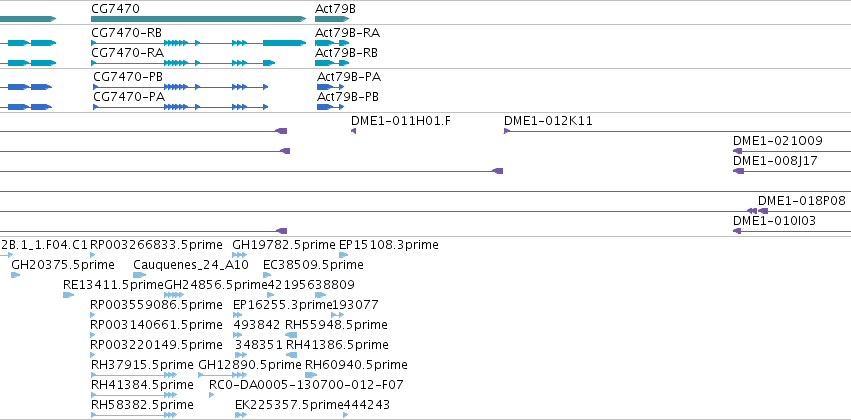
Task: Click the RH60940.5prime EST arrow glyph
Action: (x=311, y=375)
